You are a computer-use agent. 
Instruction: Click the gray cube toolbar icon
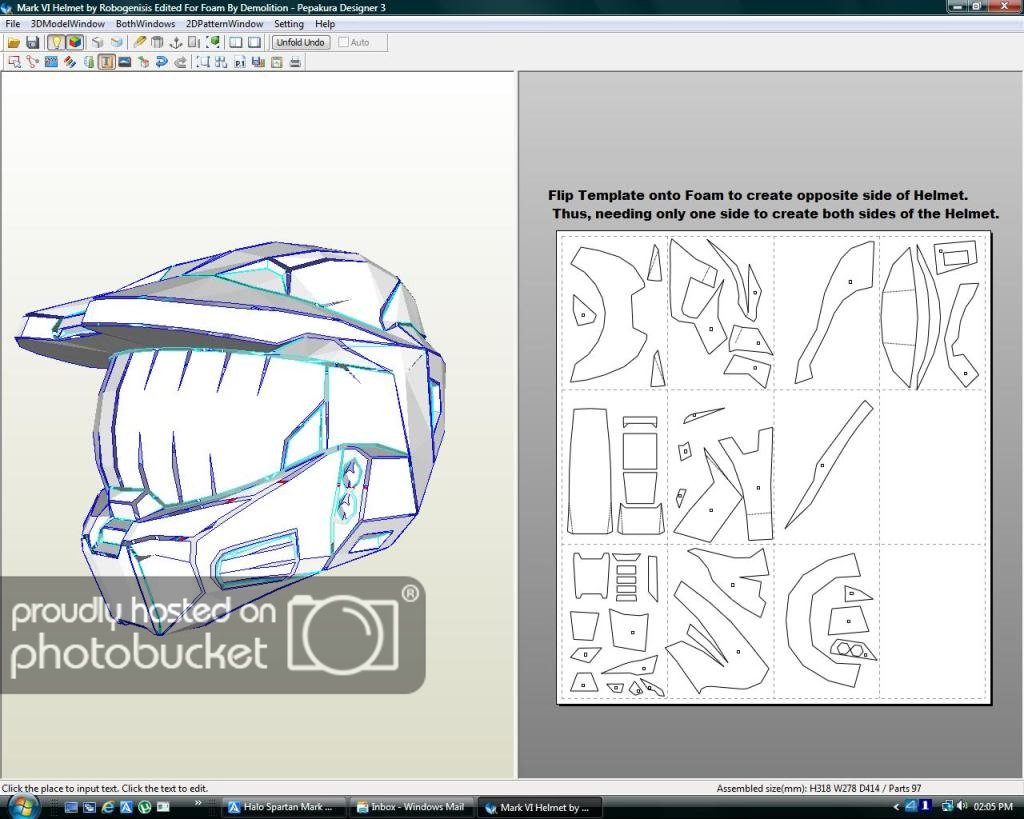(97, 42)
